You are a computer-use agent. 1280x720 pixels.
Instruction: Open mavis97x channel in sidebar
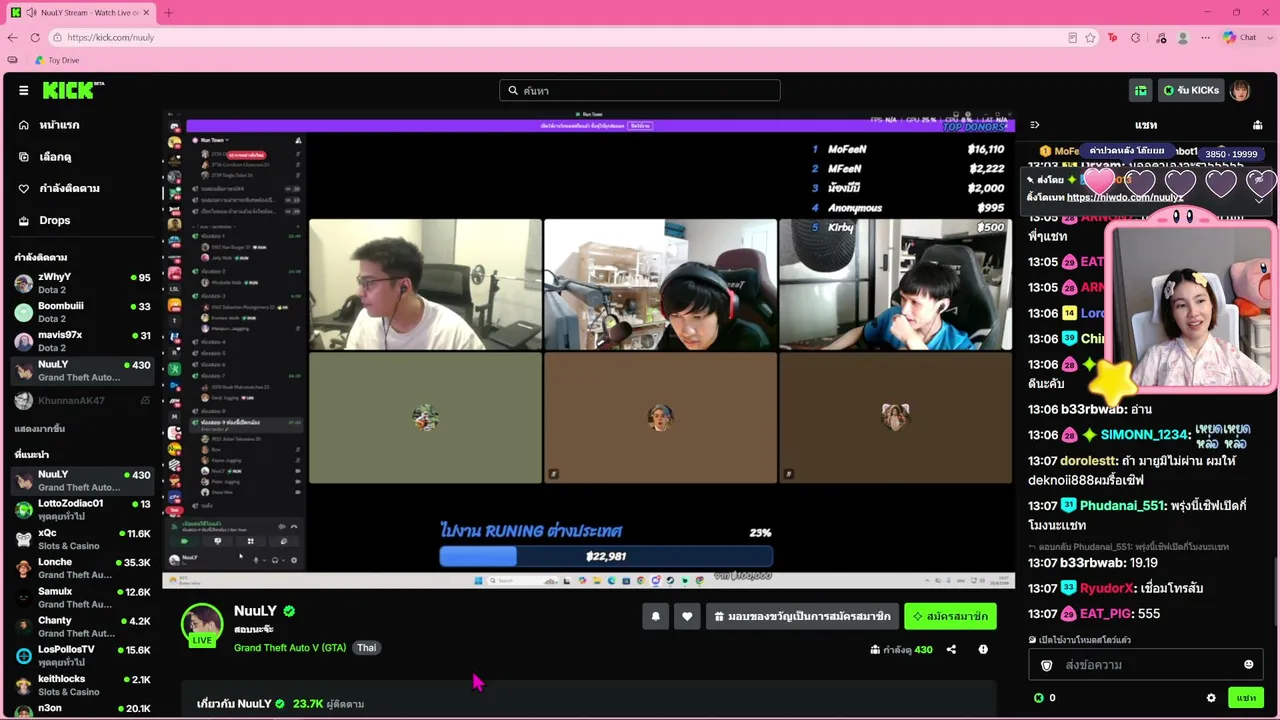82,340
